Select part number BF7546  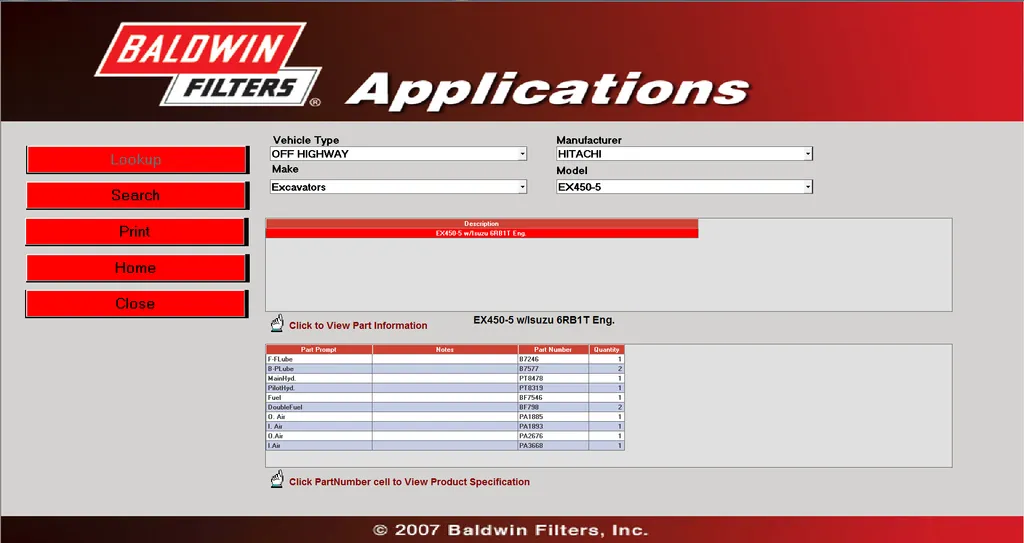tap(553, 397)
